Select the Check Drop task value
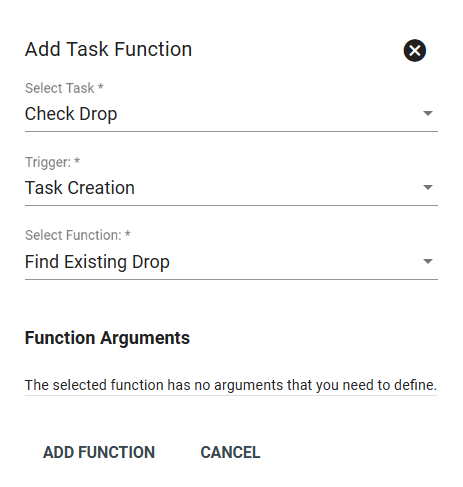 [x=71, y=114]
